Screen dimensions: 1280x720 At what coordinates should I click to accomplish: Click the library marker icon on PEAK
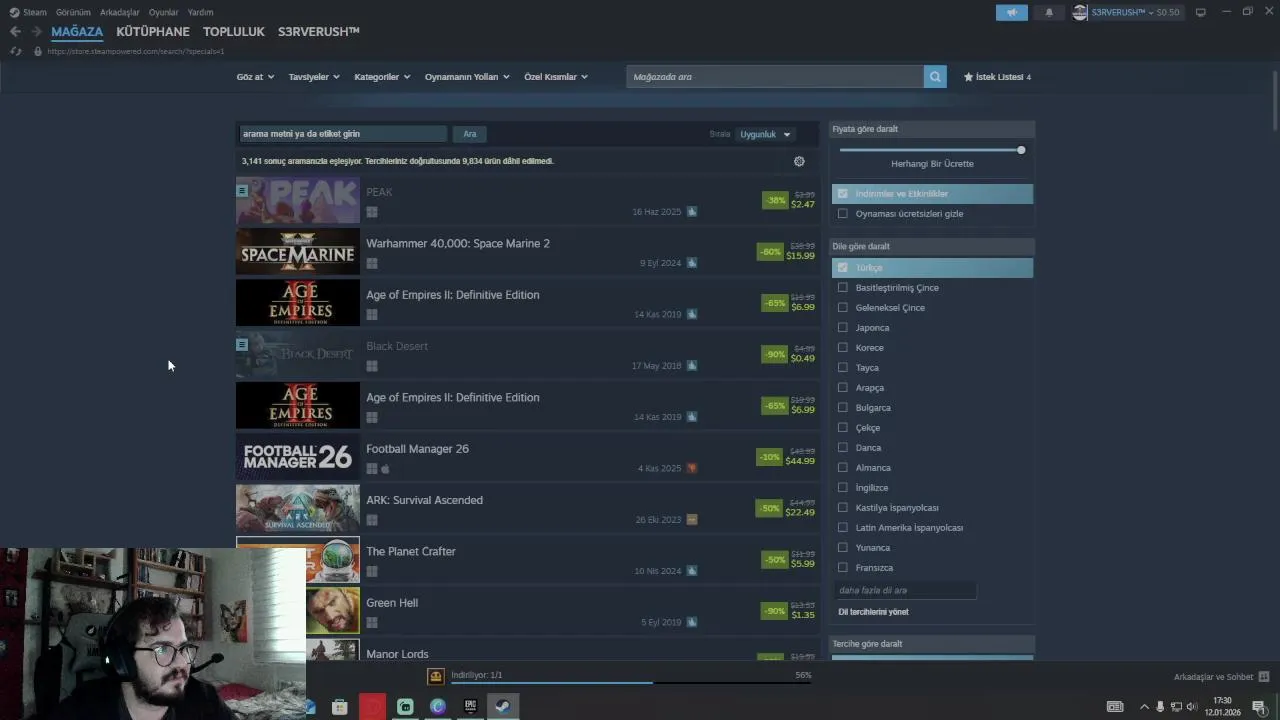tap(242, 190)
